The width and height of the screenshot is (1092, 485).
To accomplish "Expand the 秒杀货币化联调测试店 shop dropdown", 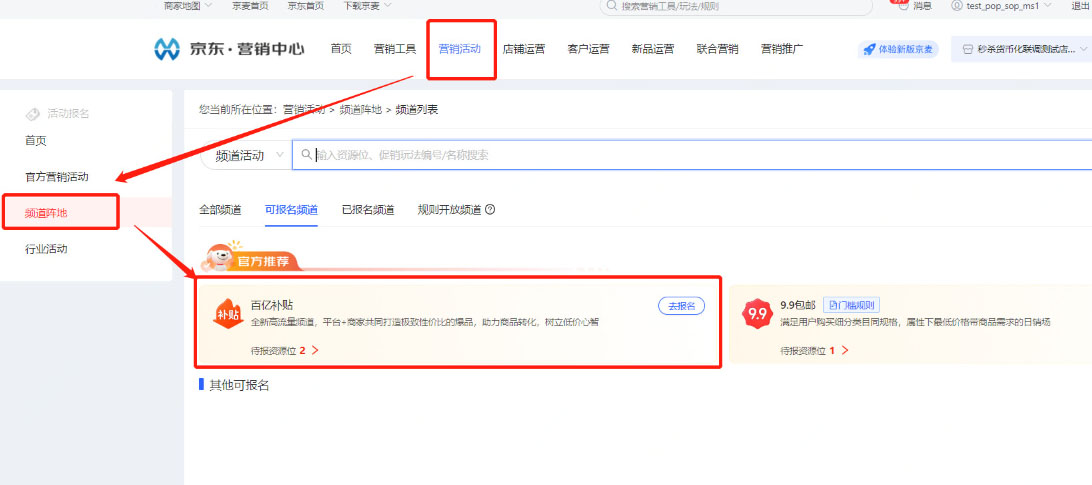I will [x=1021, y=49].
